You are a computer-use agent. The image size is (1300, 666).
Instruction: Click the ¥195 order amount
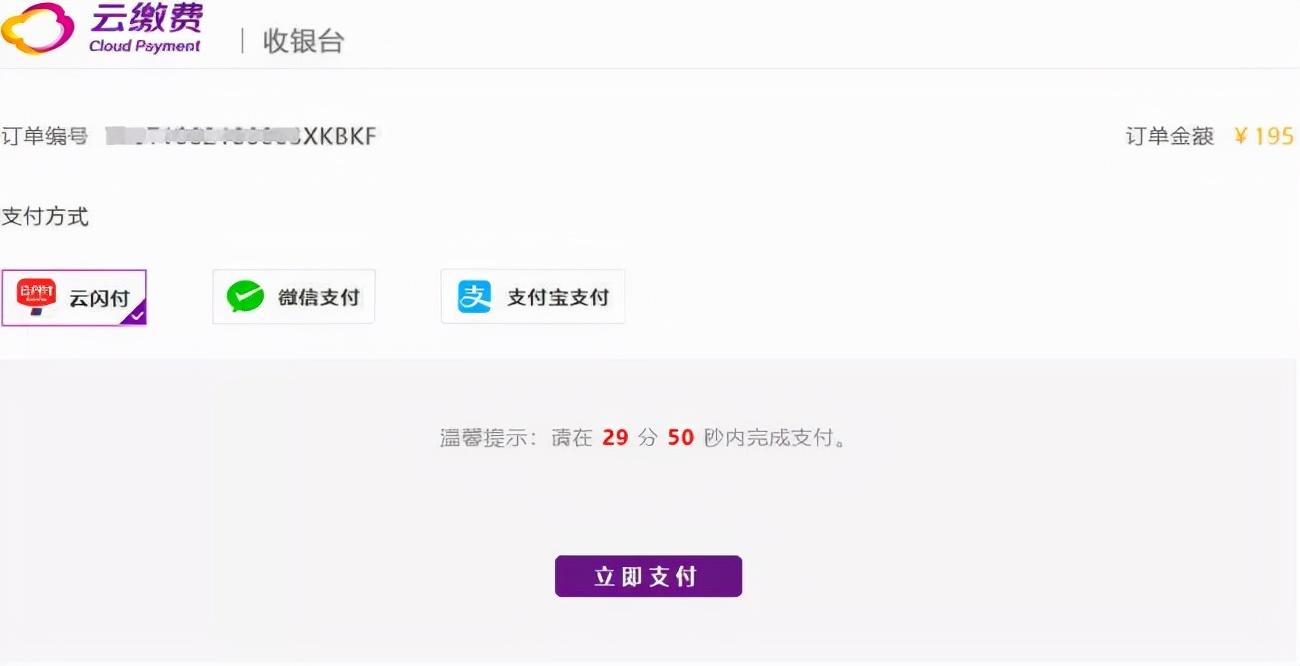pyautogui.click(x=1264, y=136)
